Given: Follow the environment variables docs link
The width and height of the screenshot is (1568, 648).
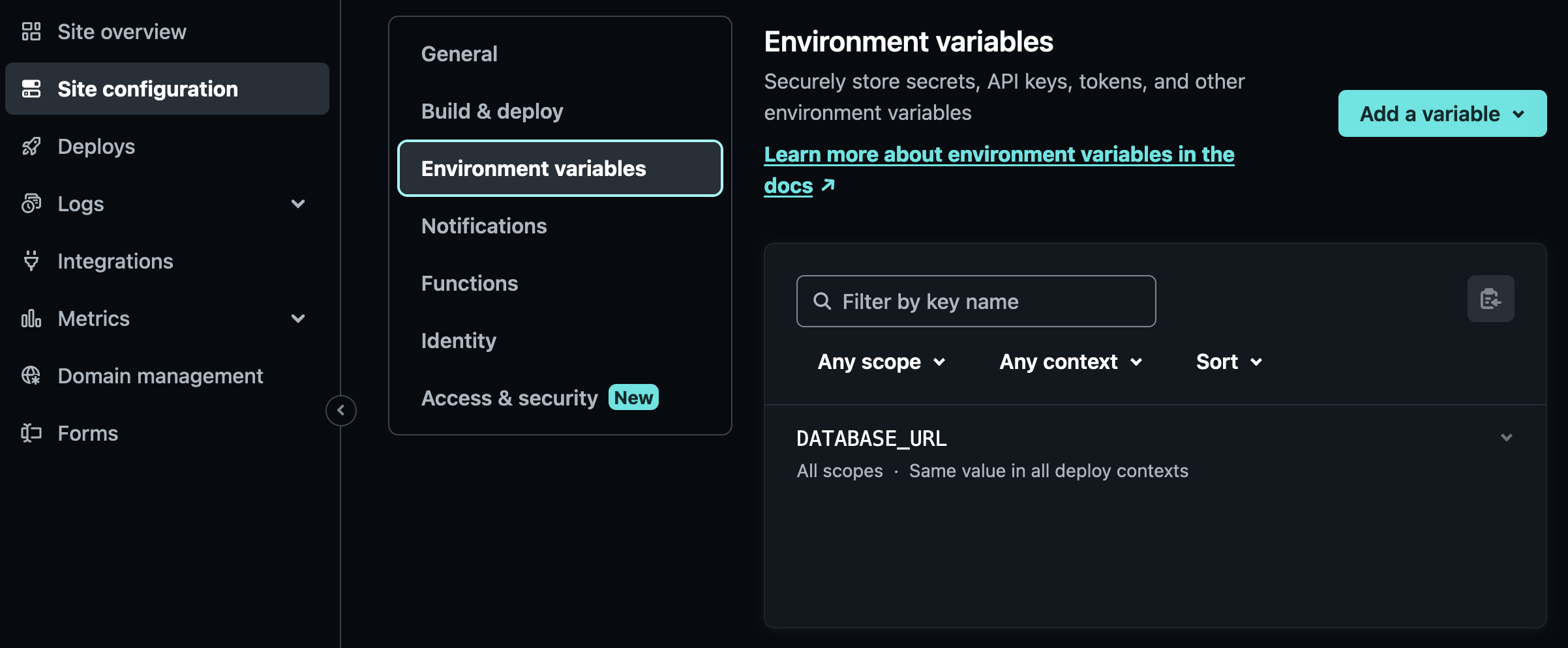Looking at the screenshot, I should (999, 155).
